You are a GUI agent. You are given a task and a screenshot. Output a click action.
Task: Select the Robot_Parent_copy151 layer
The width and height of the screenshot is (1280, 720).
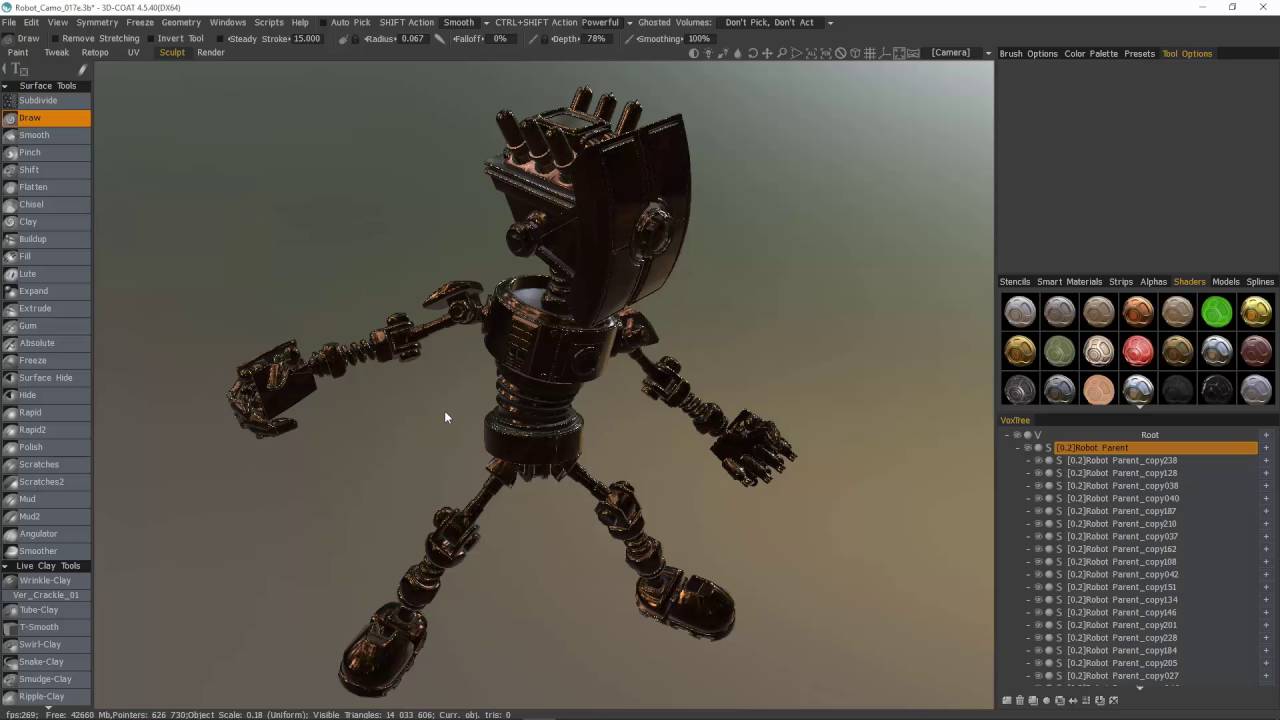[x=1122, y=587]
